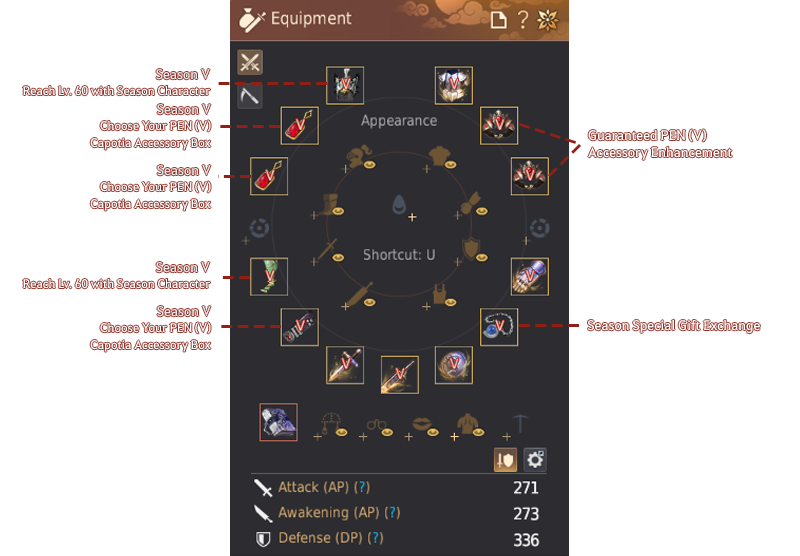Click the round shield sub-weapon slot

[x=454, y=365]
